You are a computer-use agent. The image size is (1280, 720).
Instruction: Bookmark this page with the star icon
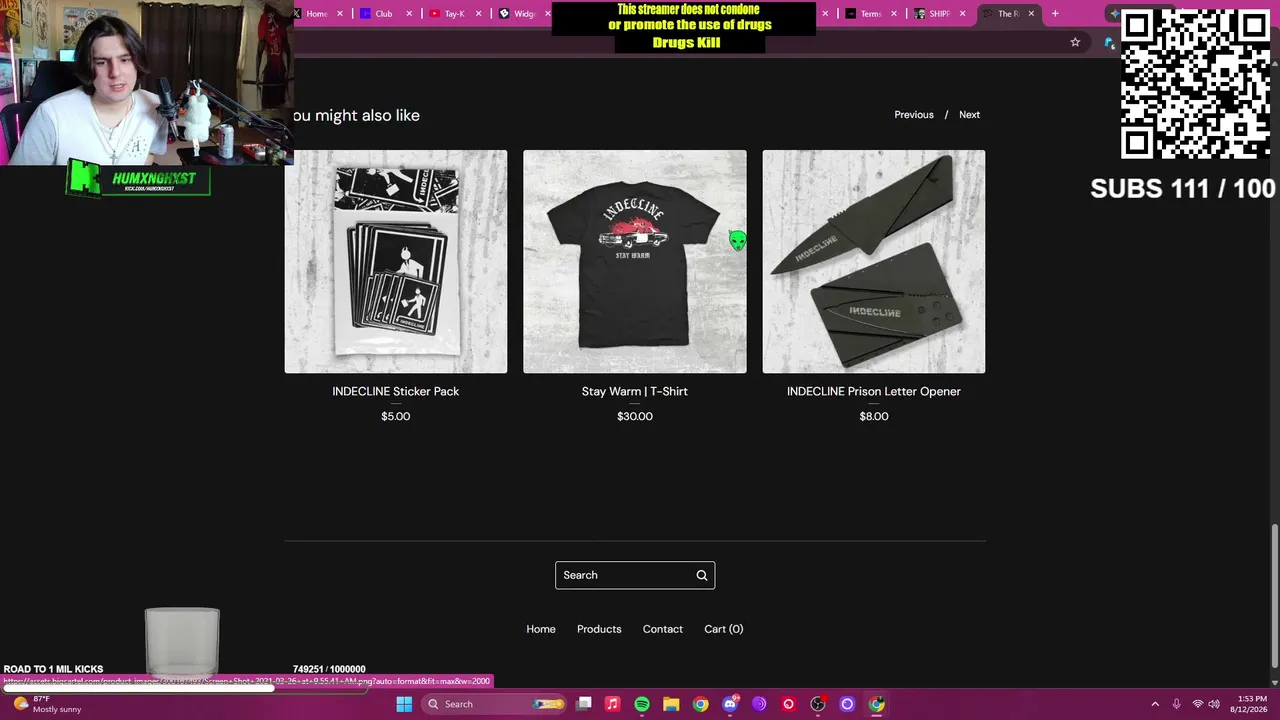pyautogui.click(x=1075, y=42)
